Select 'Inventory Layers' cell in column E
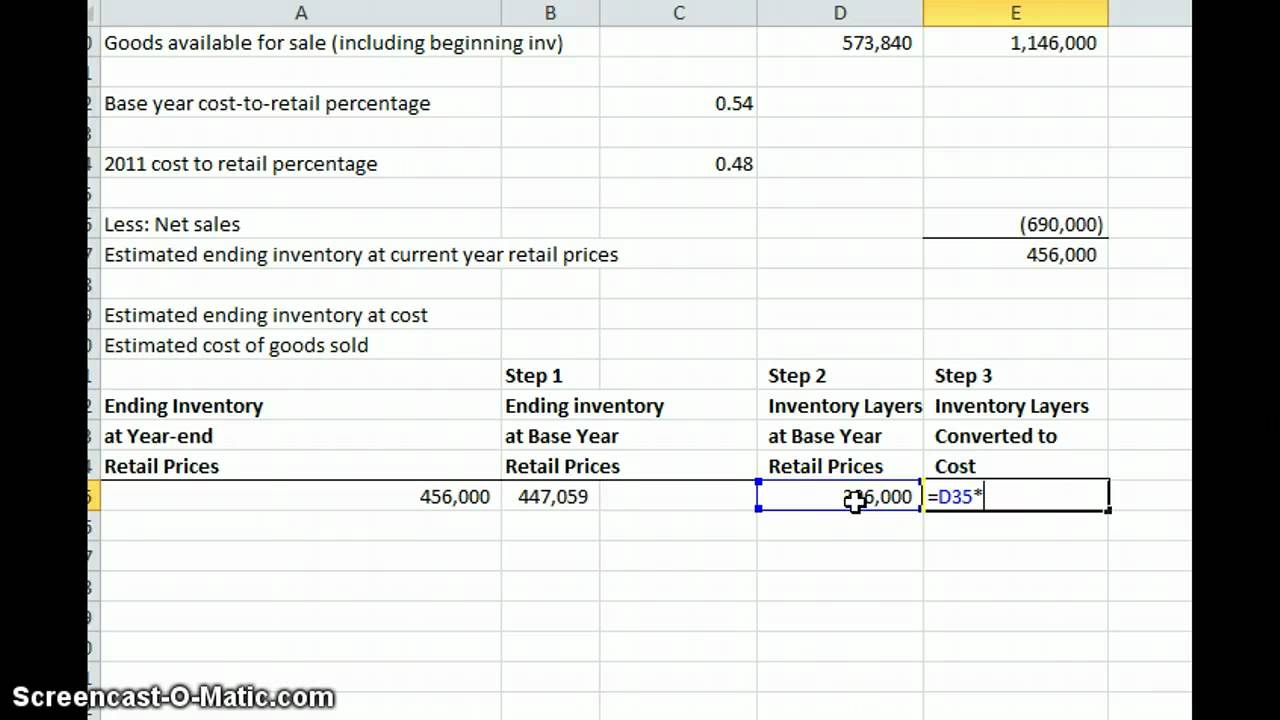This screenshot has width=1280, height=720. [1015, 406]
